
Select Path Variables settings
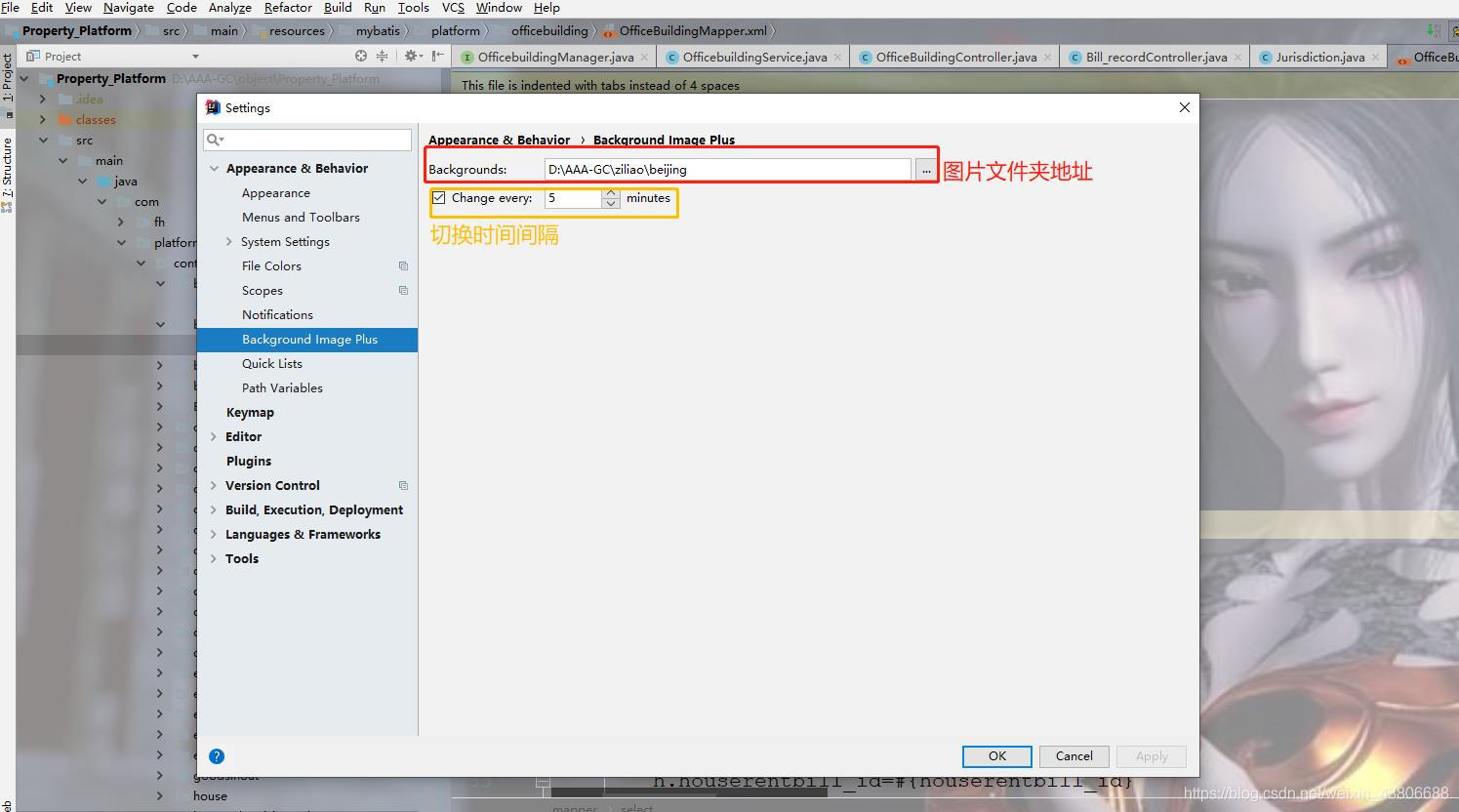(282, 388)
